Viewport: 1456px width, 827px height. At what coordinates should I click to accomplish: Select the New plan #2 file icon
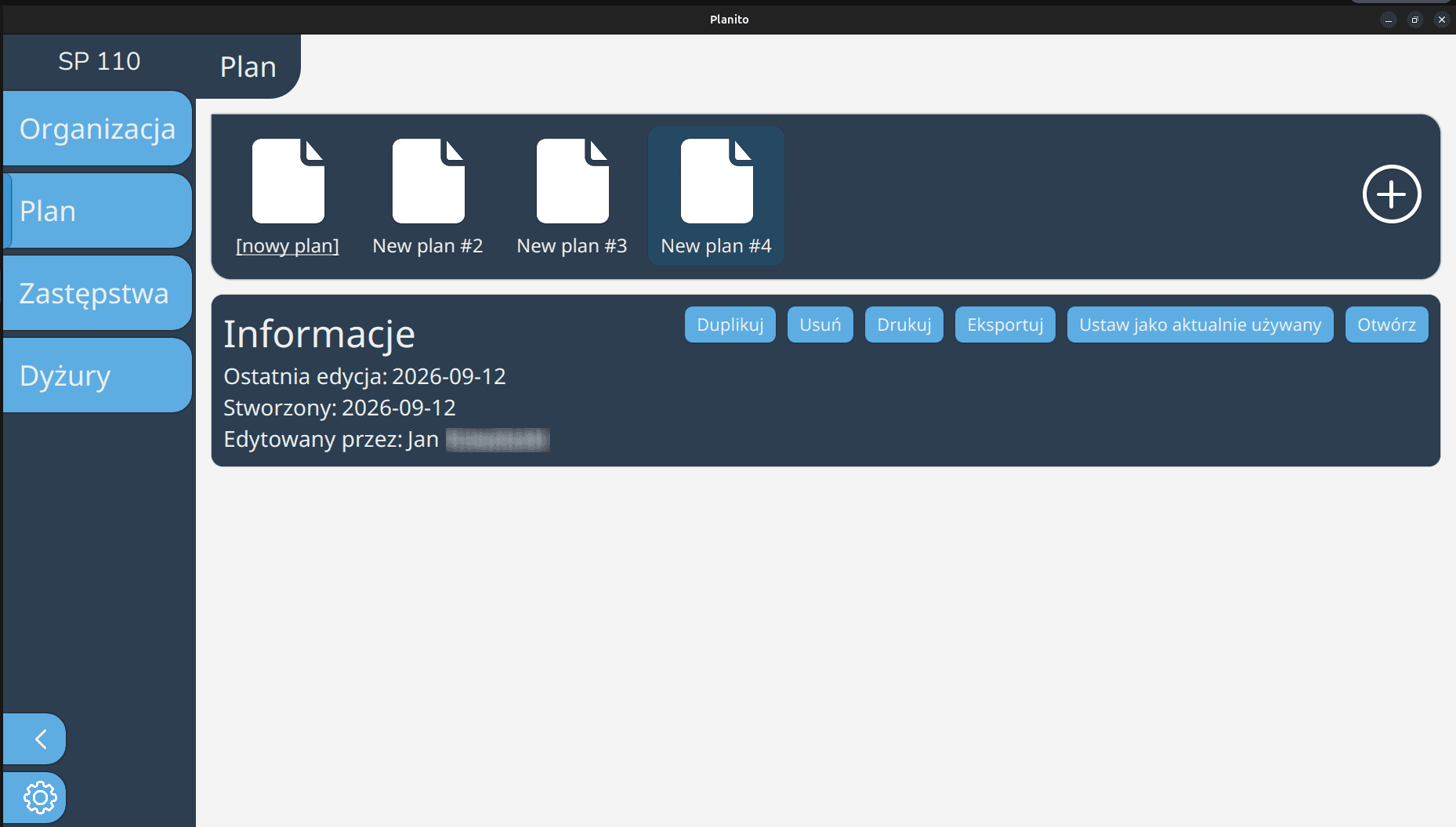pos(428,181)
